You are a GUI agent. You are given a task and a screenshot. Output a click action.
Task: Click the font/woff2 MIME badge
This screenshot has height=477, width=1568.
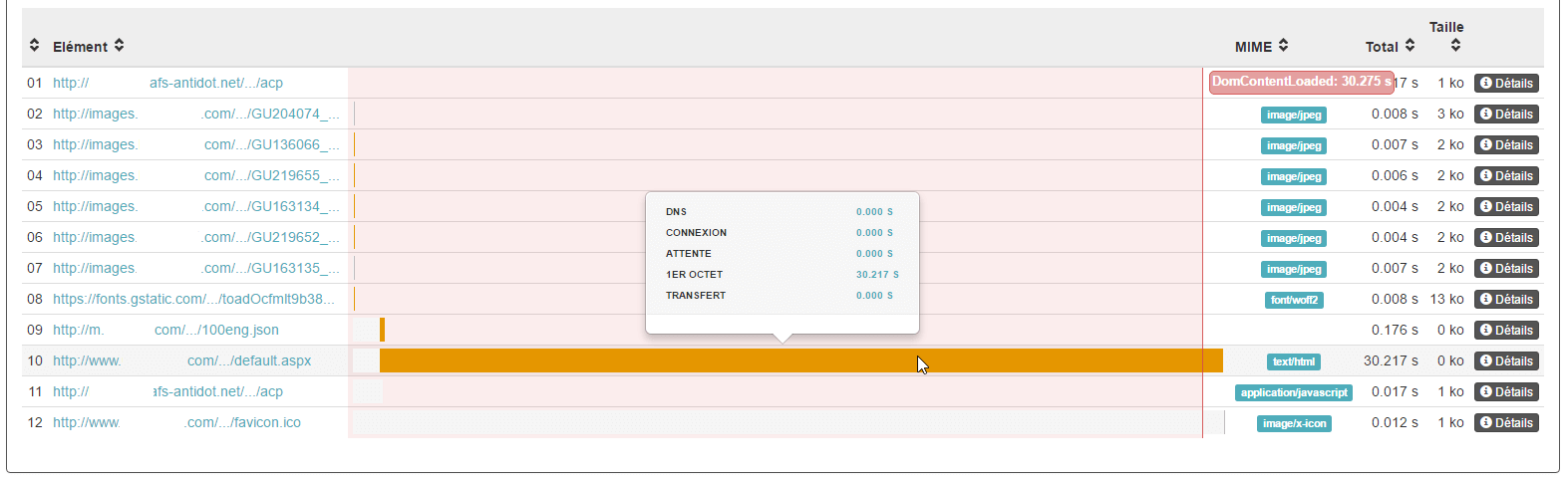1294,300
